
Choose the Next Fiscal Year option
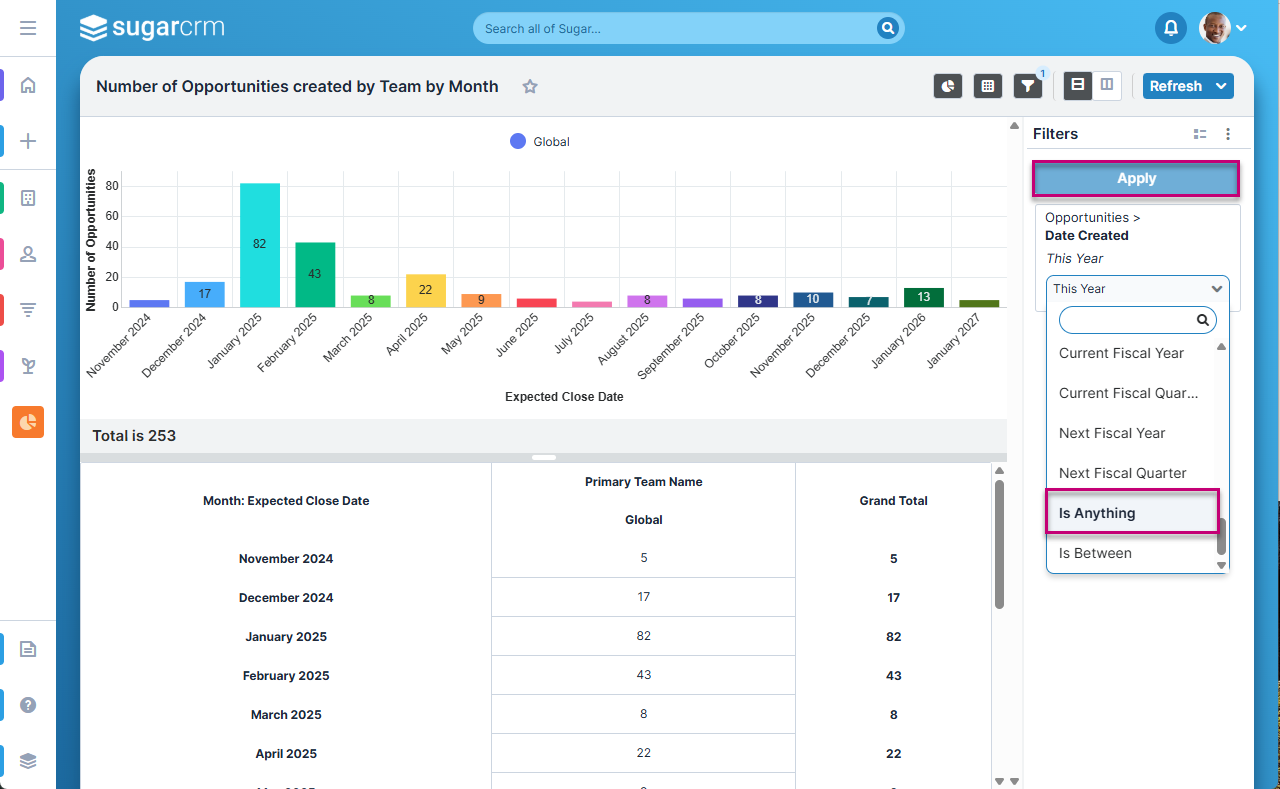[1112, 433]
